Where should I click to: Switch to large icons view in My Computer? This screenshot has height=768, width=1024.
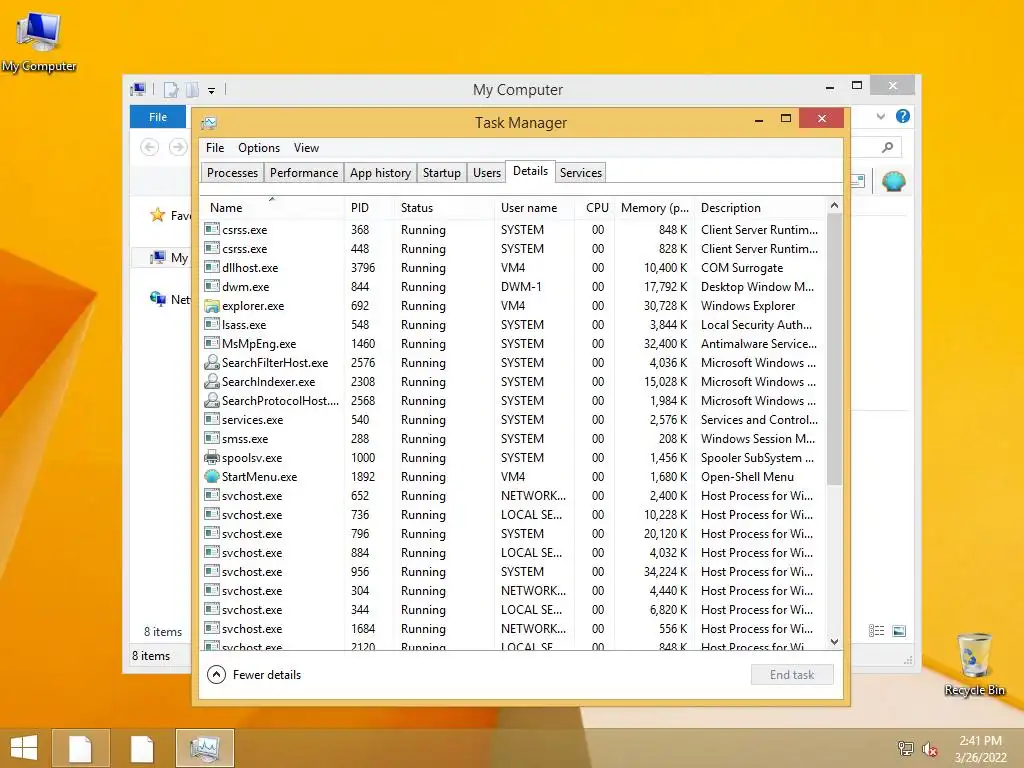899,630
